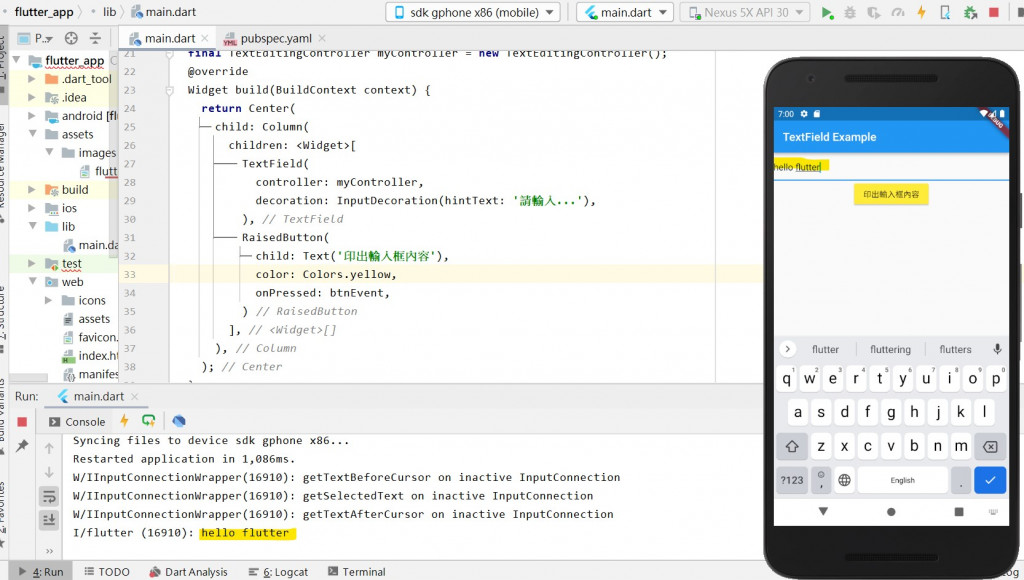Close the main.dart tab in Run panel
The width and height of the screenshot is (1024, 580).
click(135, 396)
